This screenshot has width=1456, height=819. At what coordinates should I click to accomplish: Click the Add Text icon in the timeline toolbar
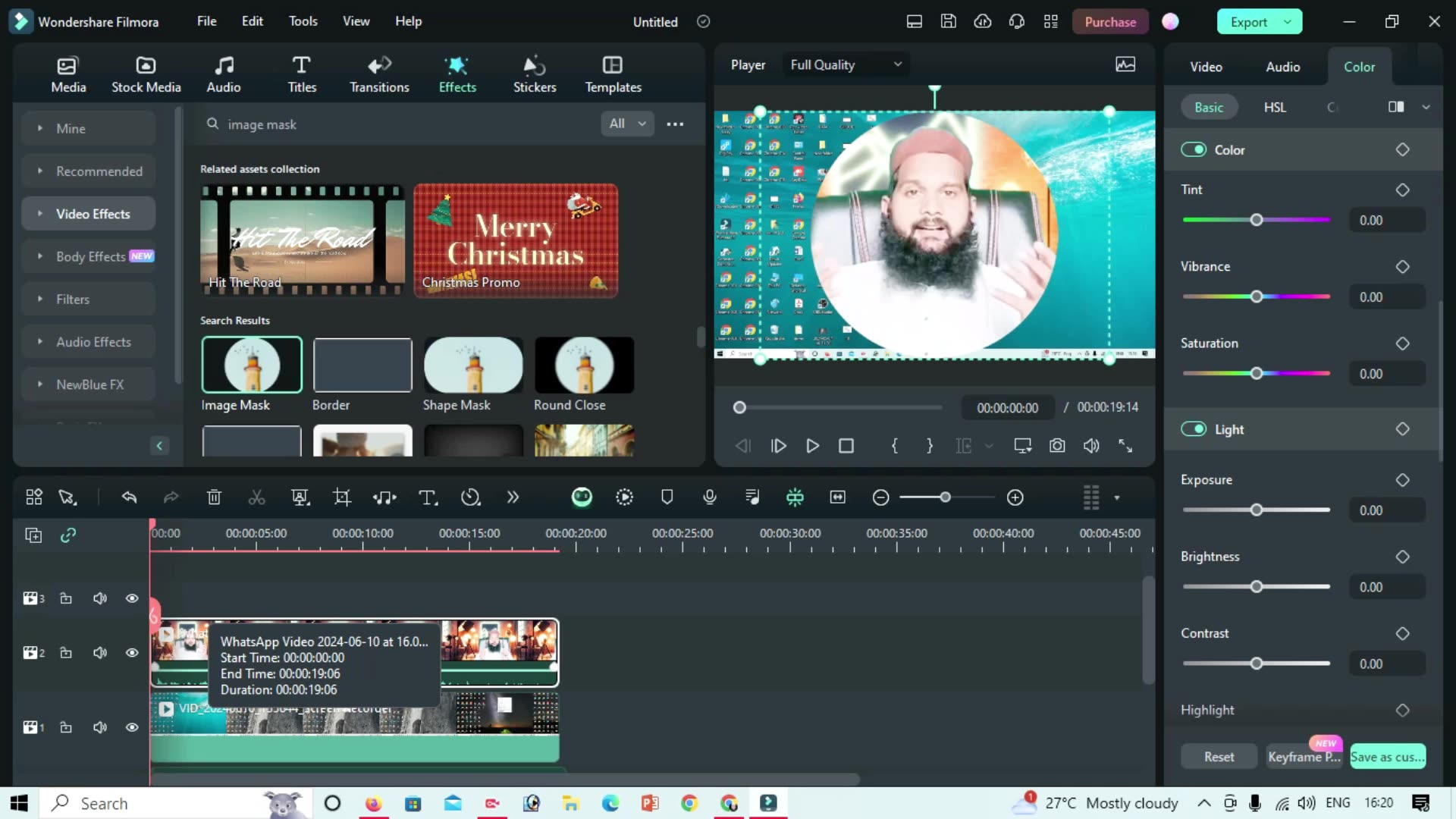(428, 497)
